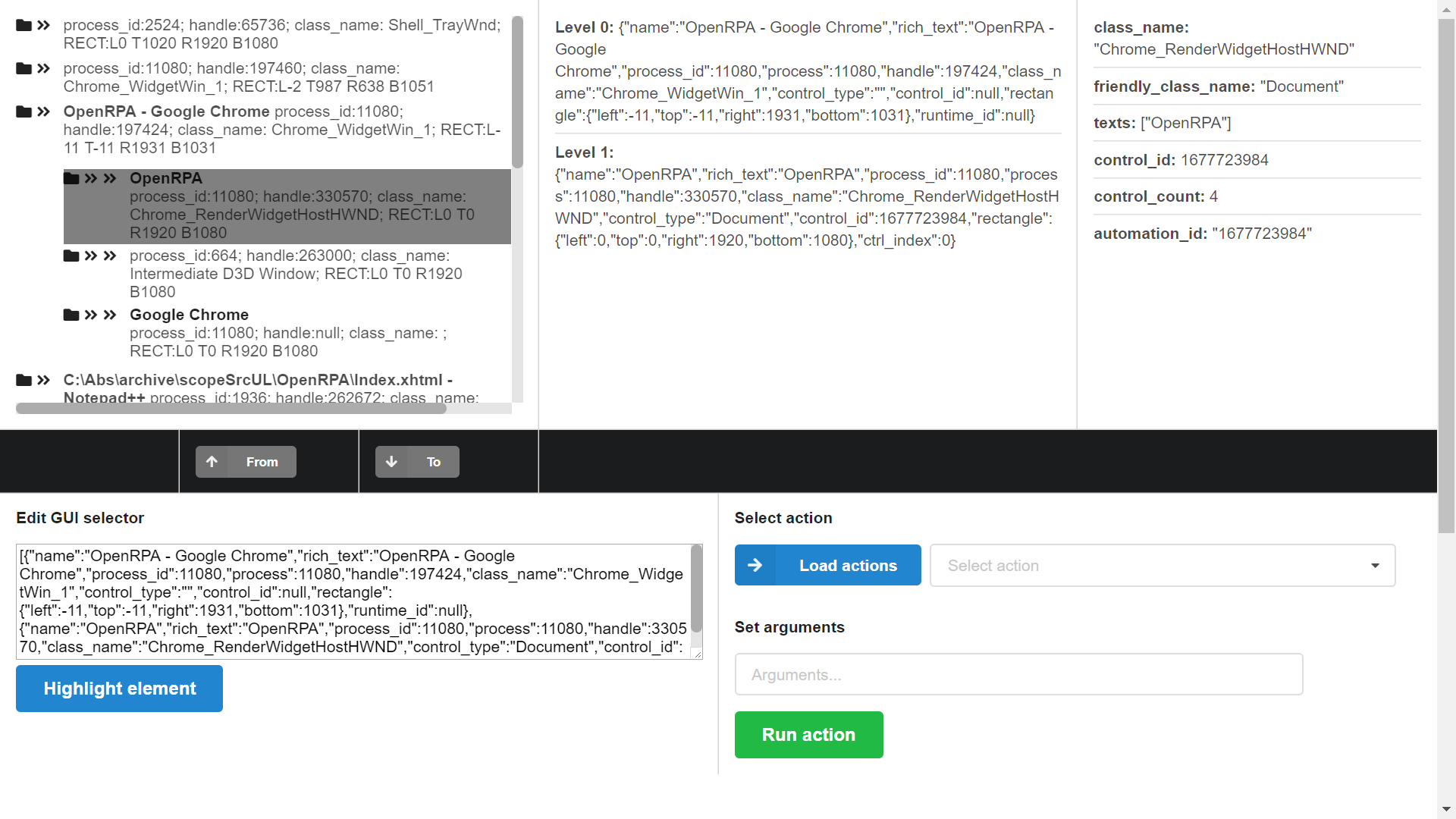The height and width of the screenshot is (819, 1456).
Task: Click the Arguments input field
Action: tap(1018, 674)
